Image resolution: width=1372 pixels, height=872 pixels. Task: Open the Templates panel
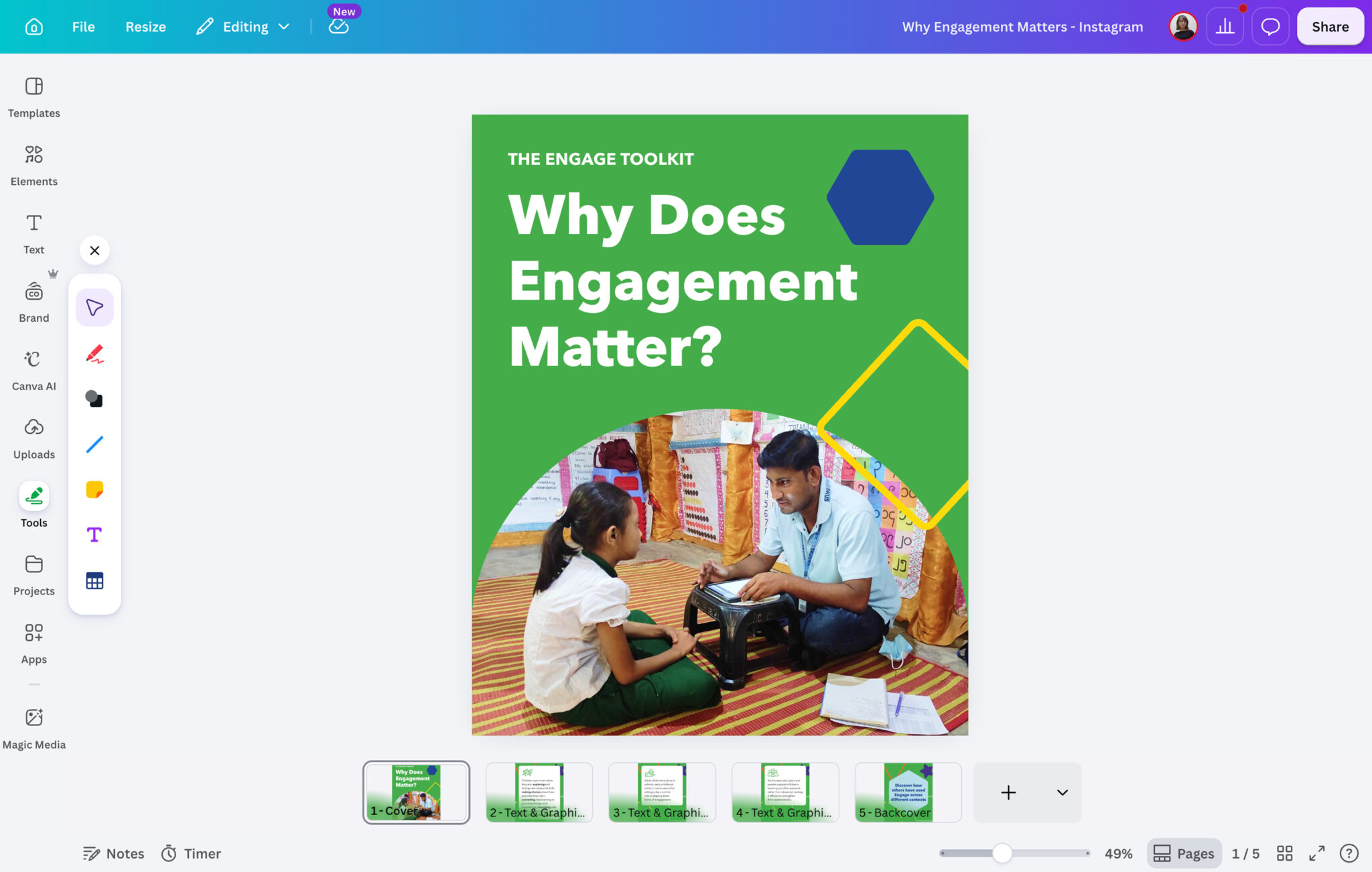point(34,97)
